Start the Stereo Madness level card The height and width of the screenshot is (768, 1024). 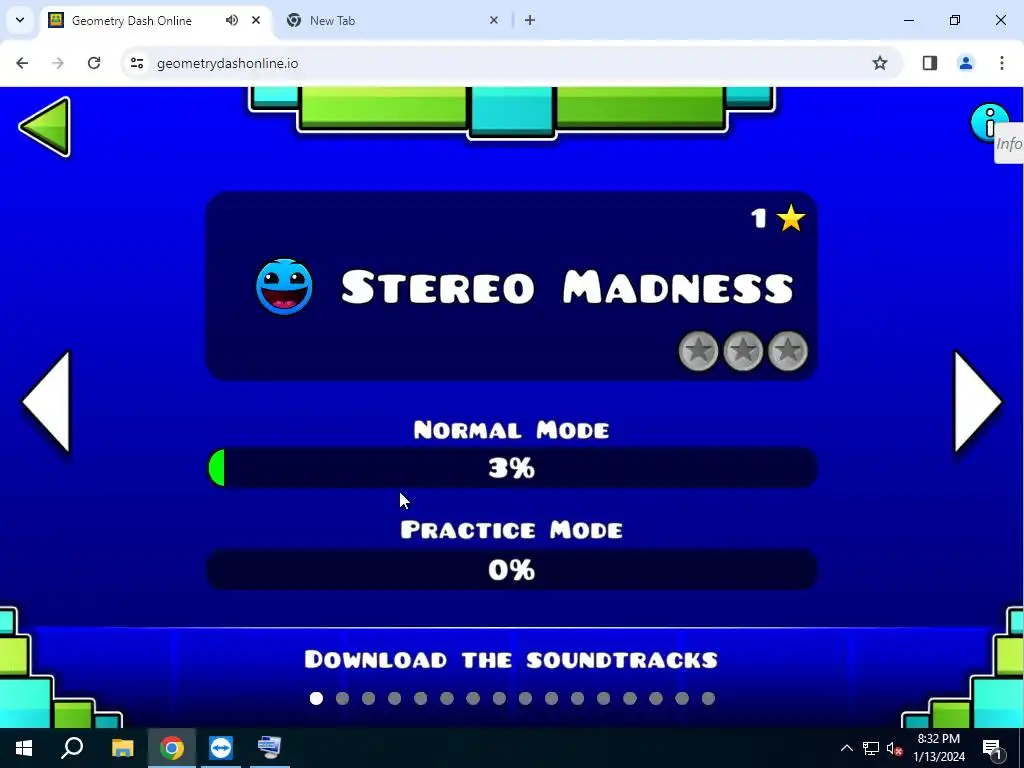point(511,285)
